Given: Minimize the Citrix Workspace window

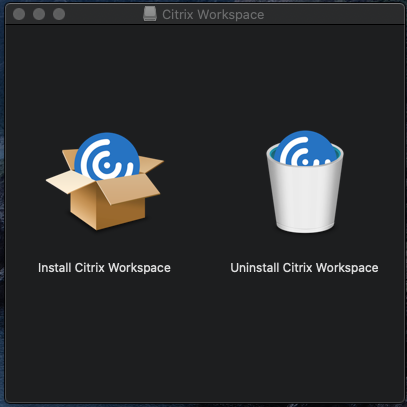Looking at the screenshot, I should [39, 14].
